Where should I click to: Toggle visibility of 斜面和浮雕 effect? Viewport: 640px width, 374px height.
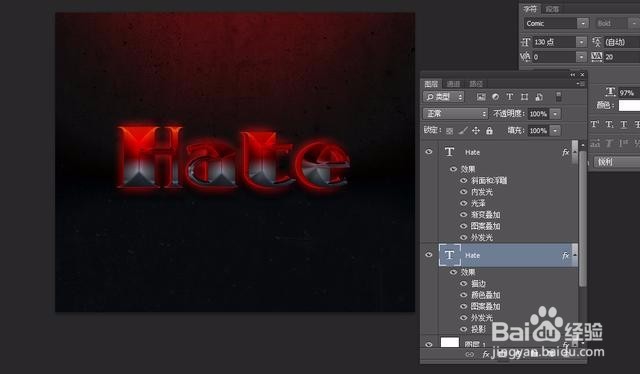coord(464,180)
